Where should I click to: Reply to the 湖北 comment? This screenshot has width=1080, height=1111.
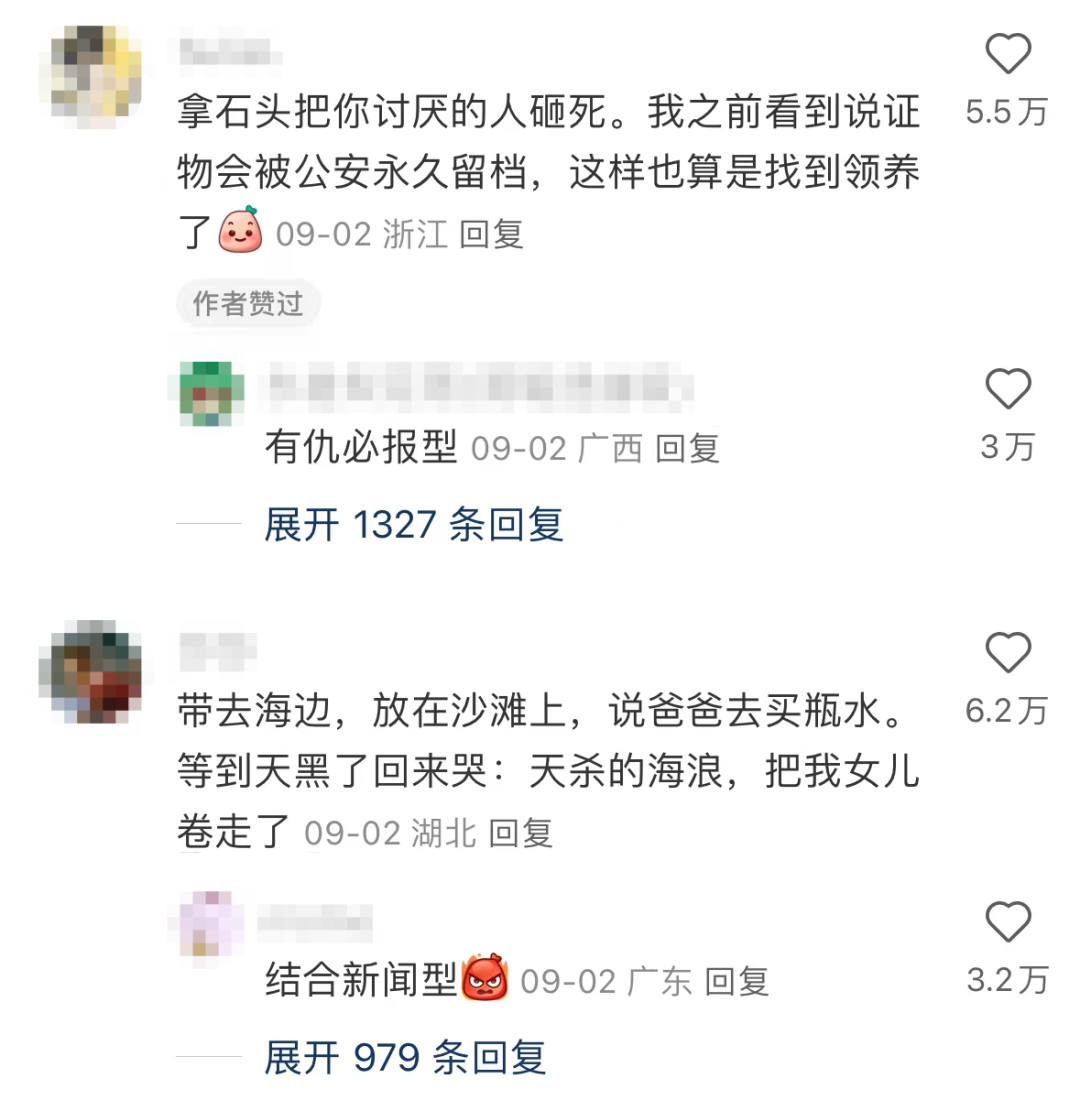click(x=521, y=833)
